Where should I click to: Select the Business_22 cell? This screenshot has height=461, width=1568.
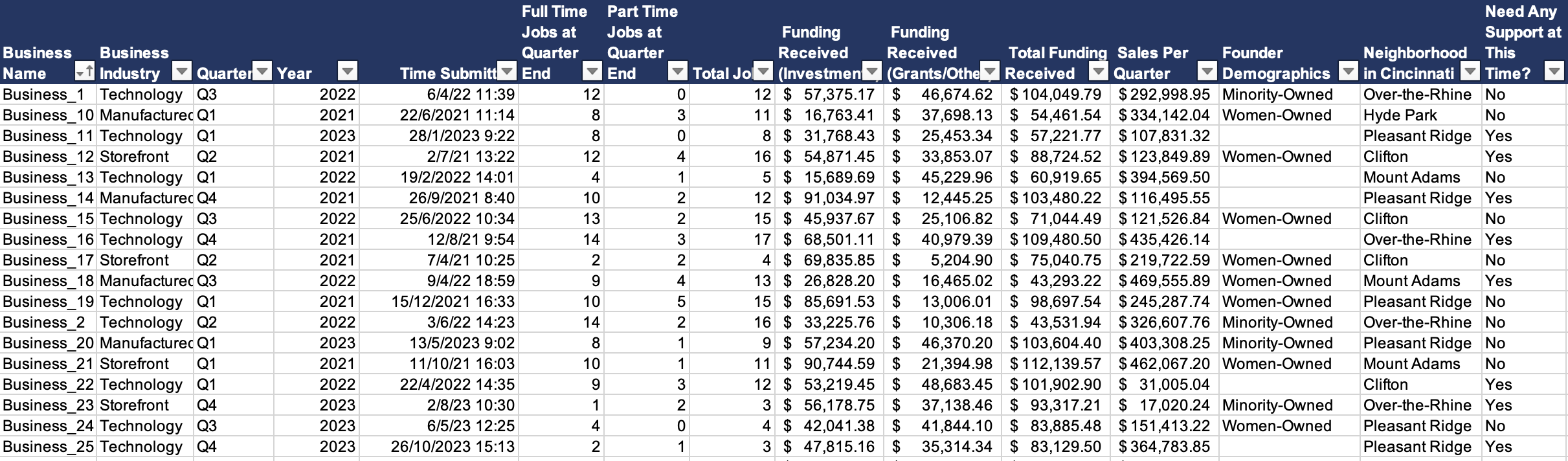49,385
